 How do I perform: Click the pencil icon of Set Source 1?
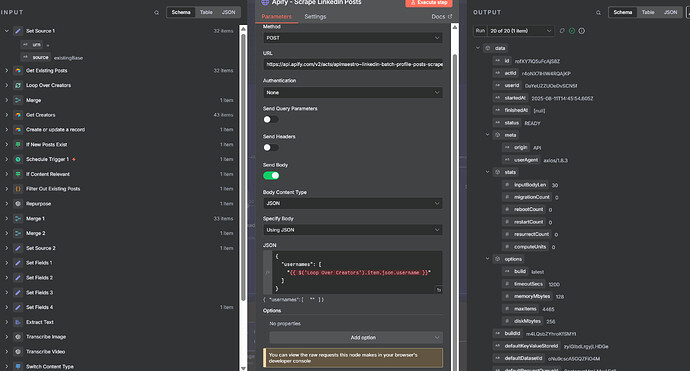click(x=18, y=31)
